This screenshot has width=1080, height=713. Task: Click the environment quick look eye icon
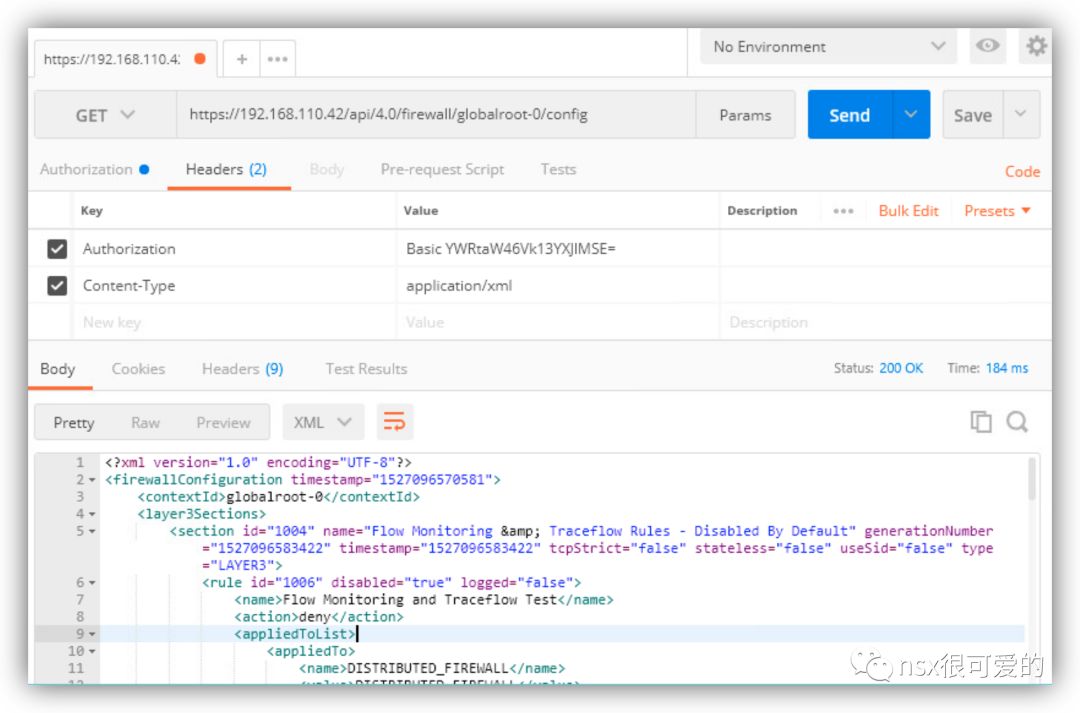pyautogui.click(x=988, y=46)
